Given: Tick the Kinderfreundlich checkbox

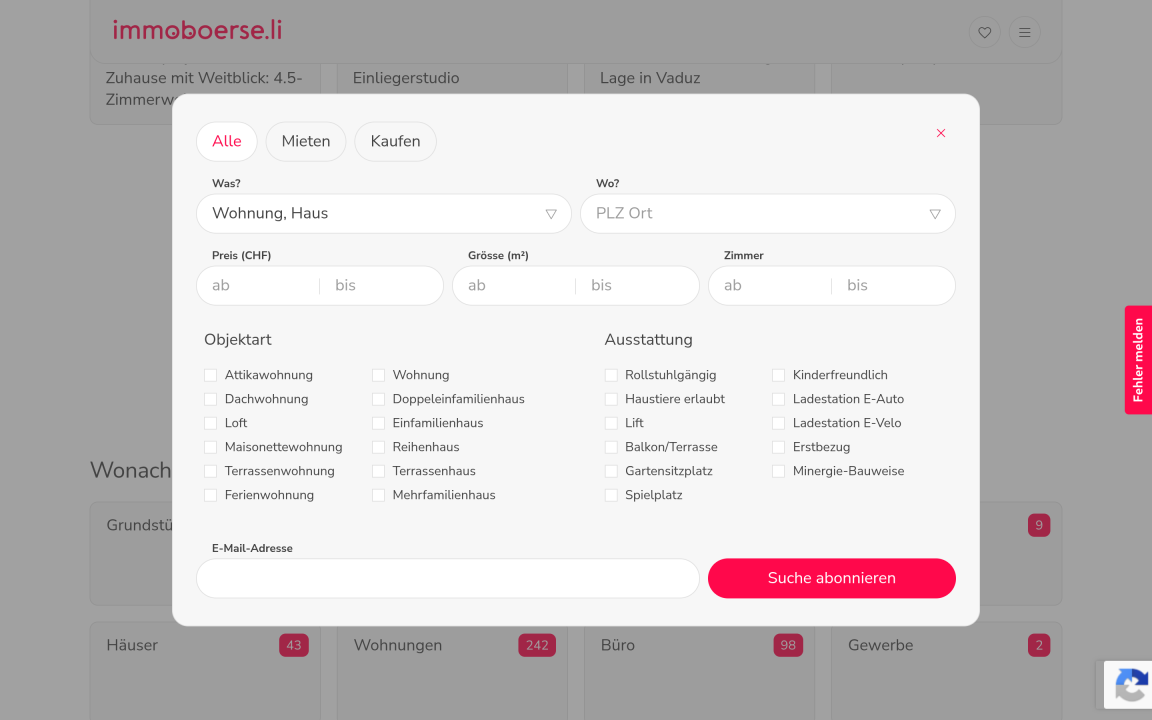Looking at the screenshot, I should coord(779,375).
